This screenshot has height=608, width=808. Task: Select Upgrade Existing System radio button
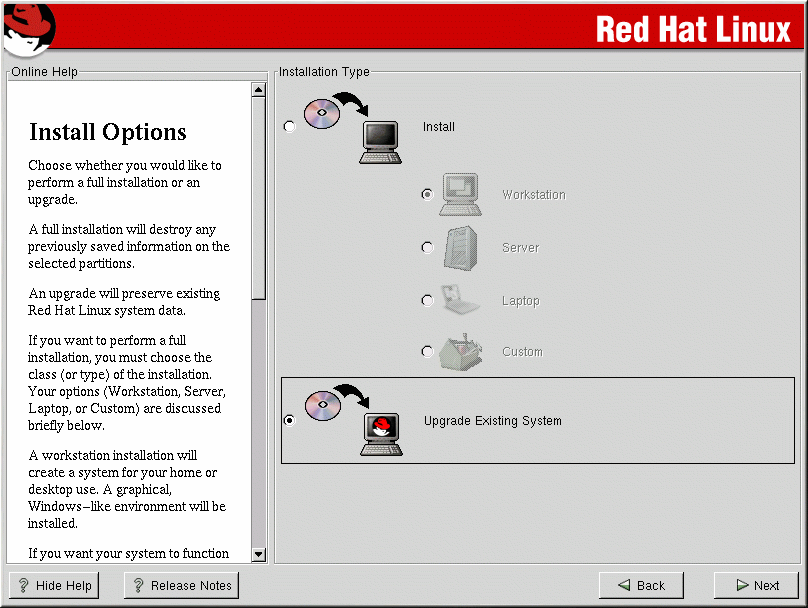(290, 421)
